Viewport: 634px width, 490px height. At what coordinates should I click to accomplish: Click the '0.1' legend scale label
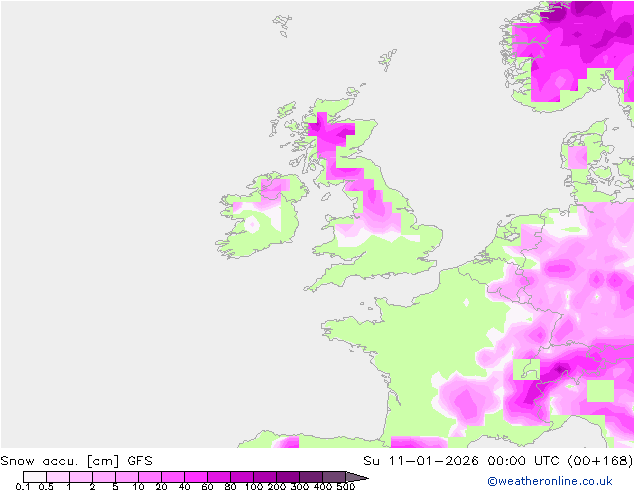pos(22,486)
